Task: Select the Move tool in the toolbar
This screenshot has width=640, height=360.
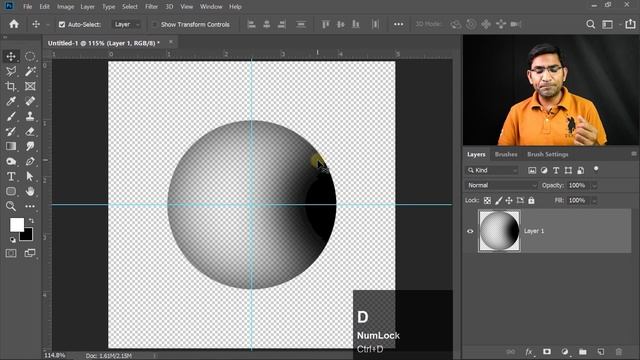Action: point(11,56)
